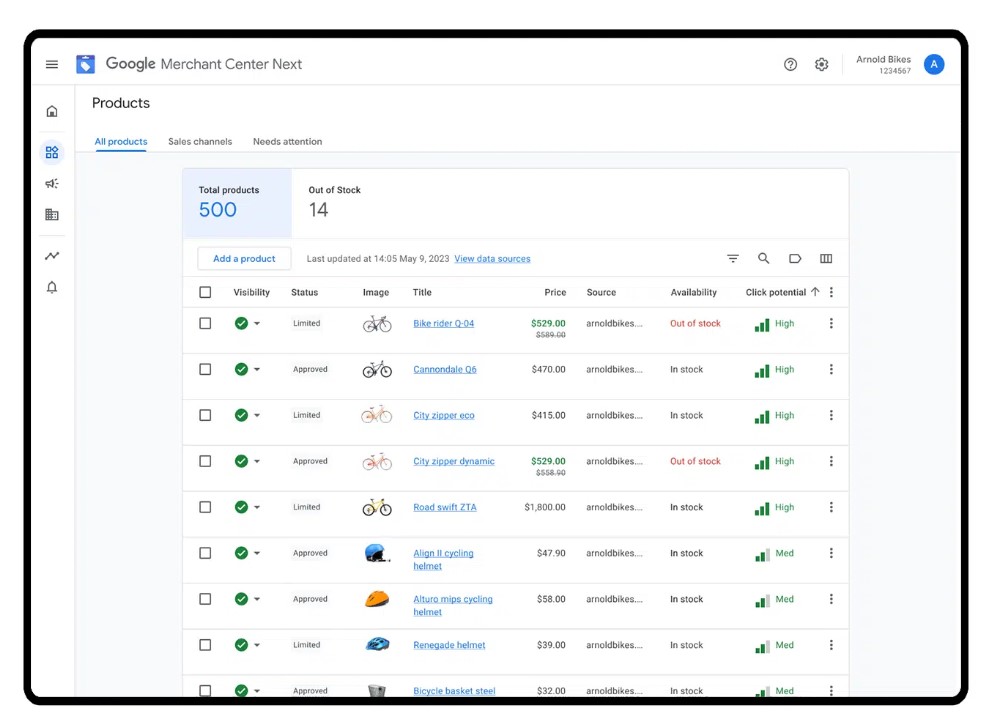Check the Road swift ZTA row checkbox
987x720 pixels.
pos(205,507)
